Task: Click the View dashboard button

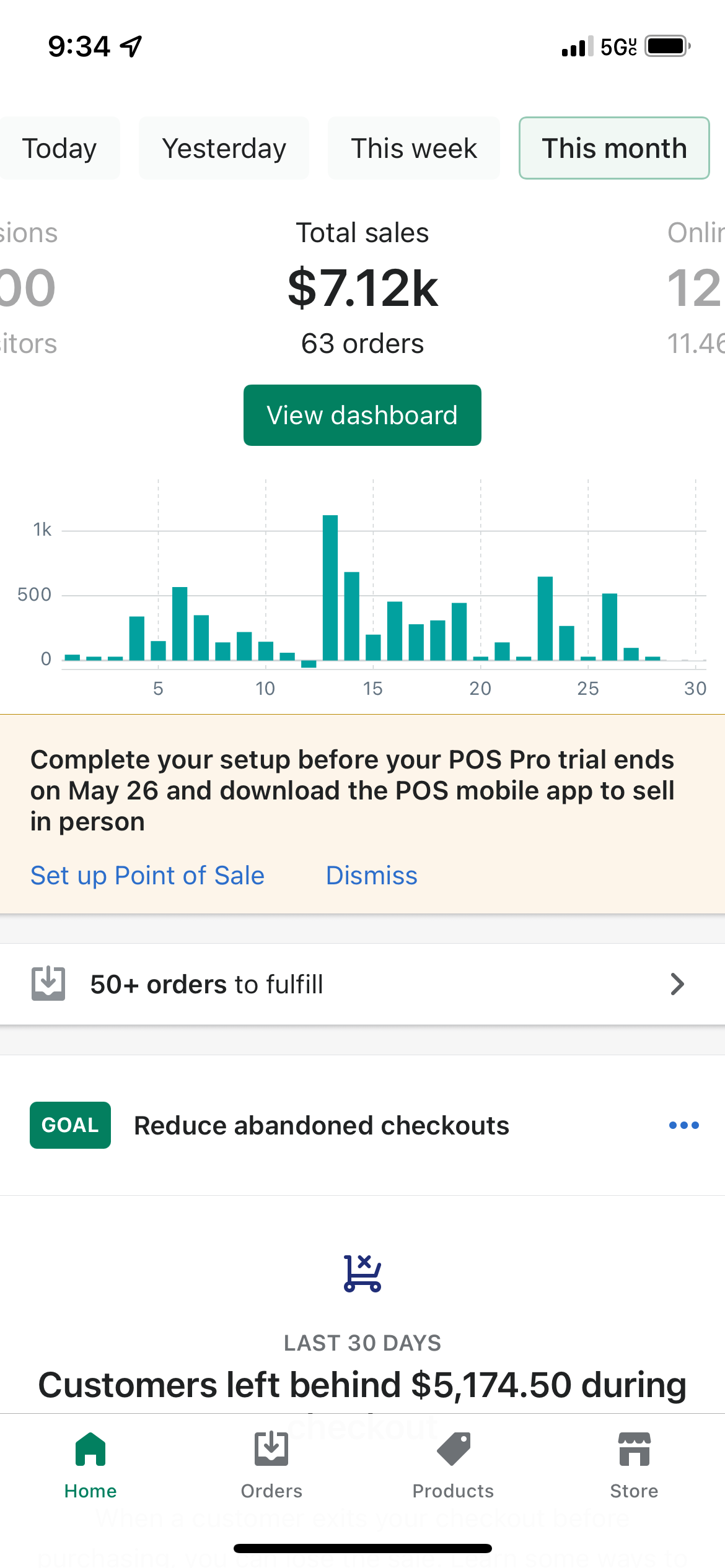Action: (362, 415)
